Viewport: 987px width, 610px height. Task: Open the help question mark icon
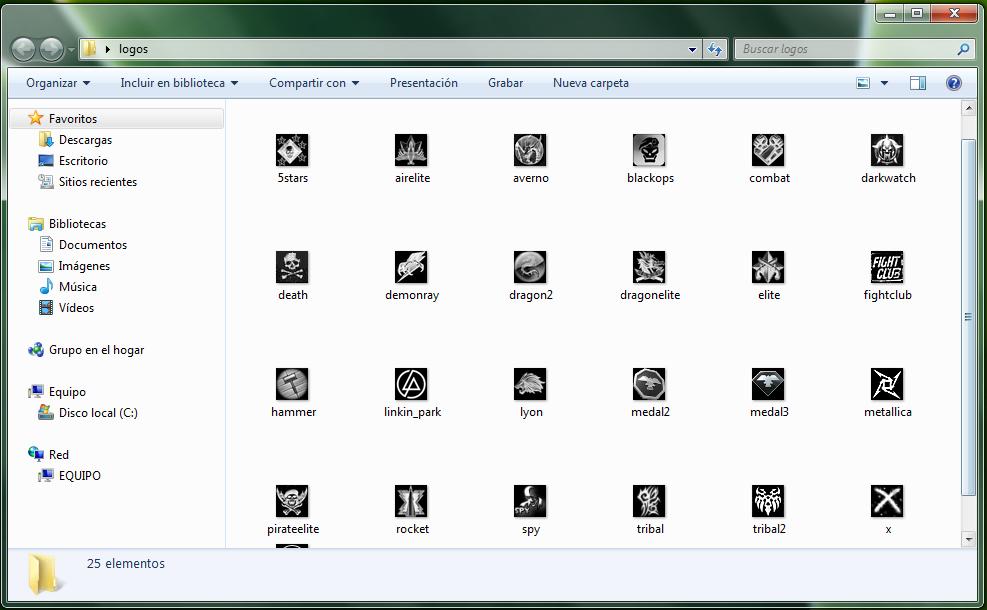point(954,83)
